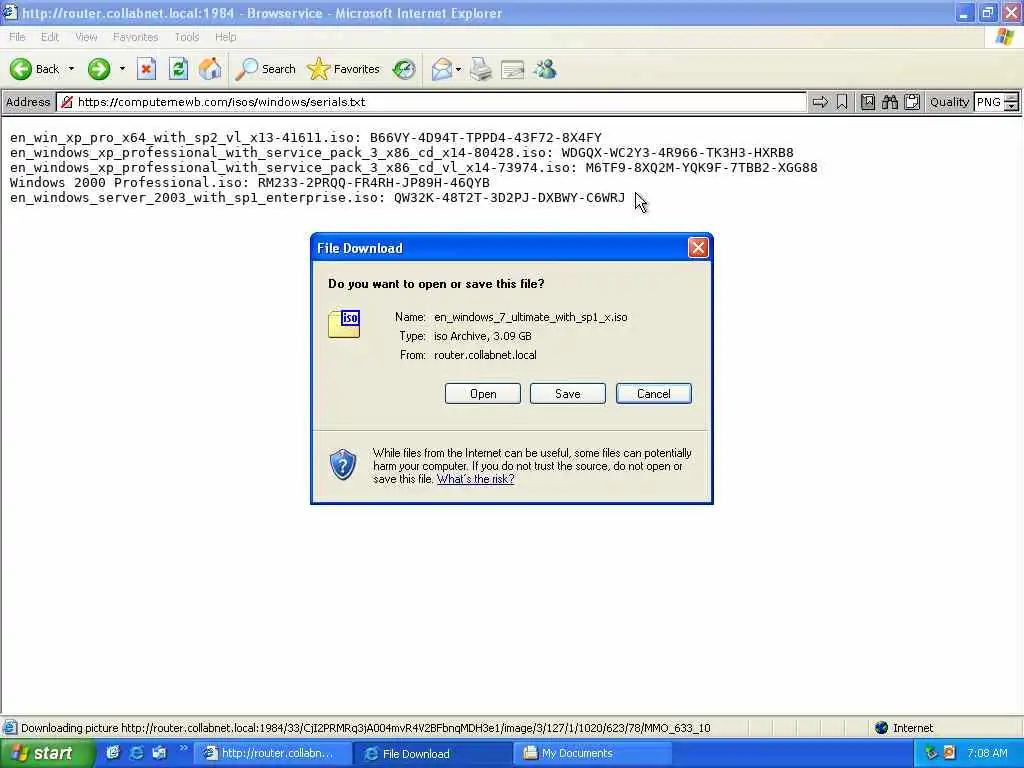Click the iso file icon in the dialog
Viewport: 1024px width, 768px height.
[344, 324]
